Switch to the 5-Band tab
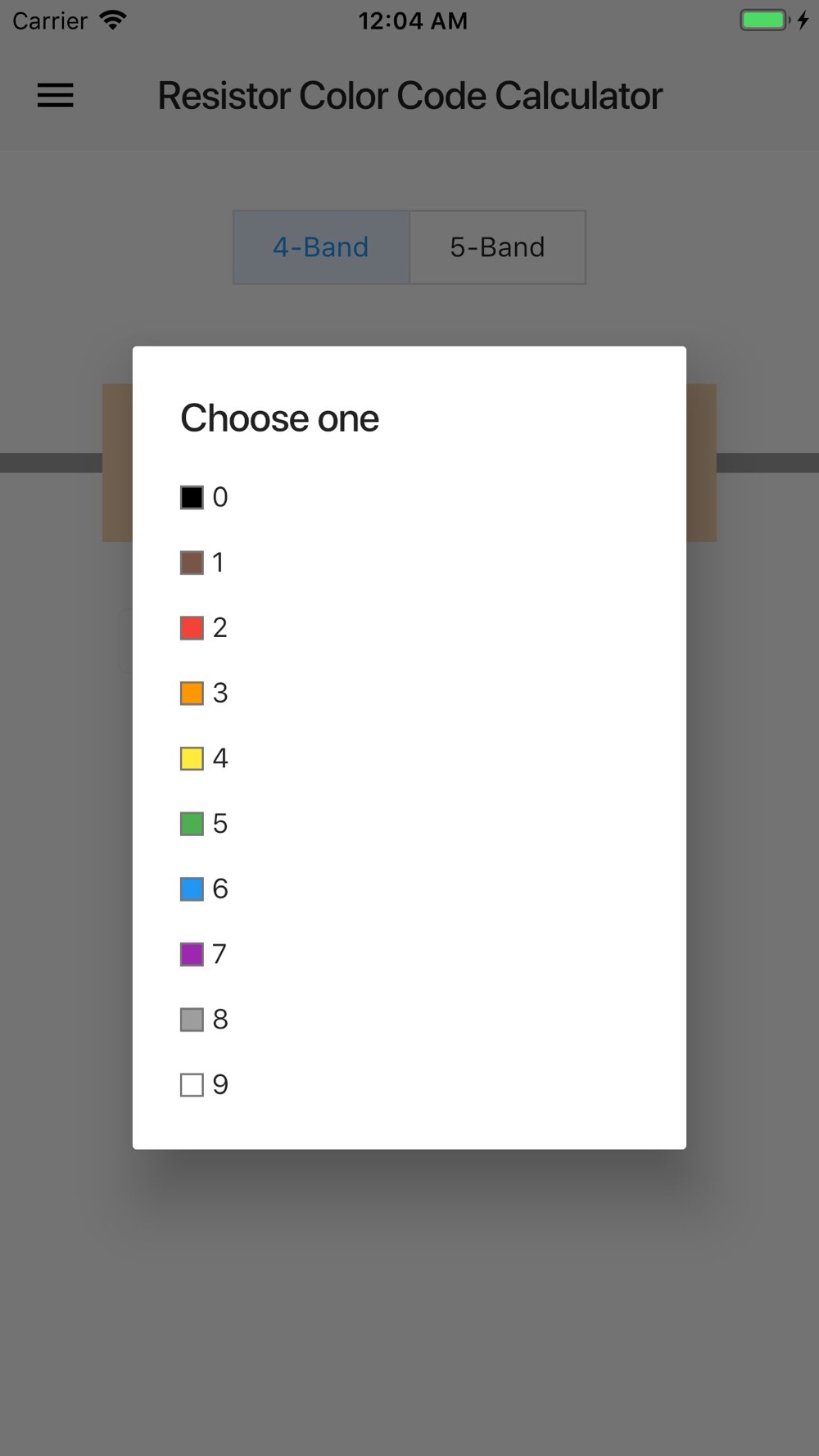Viewport: 819px width, 1456px height. (497, 247)
